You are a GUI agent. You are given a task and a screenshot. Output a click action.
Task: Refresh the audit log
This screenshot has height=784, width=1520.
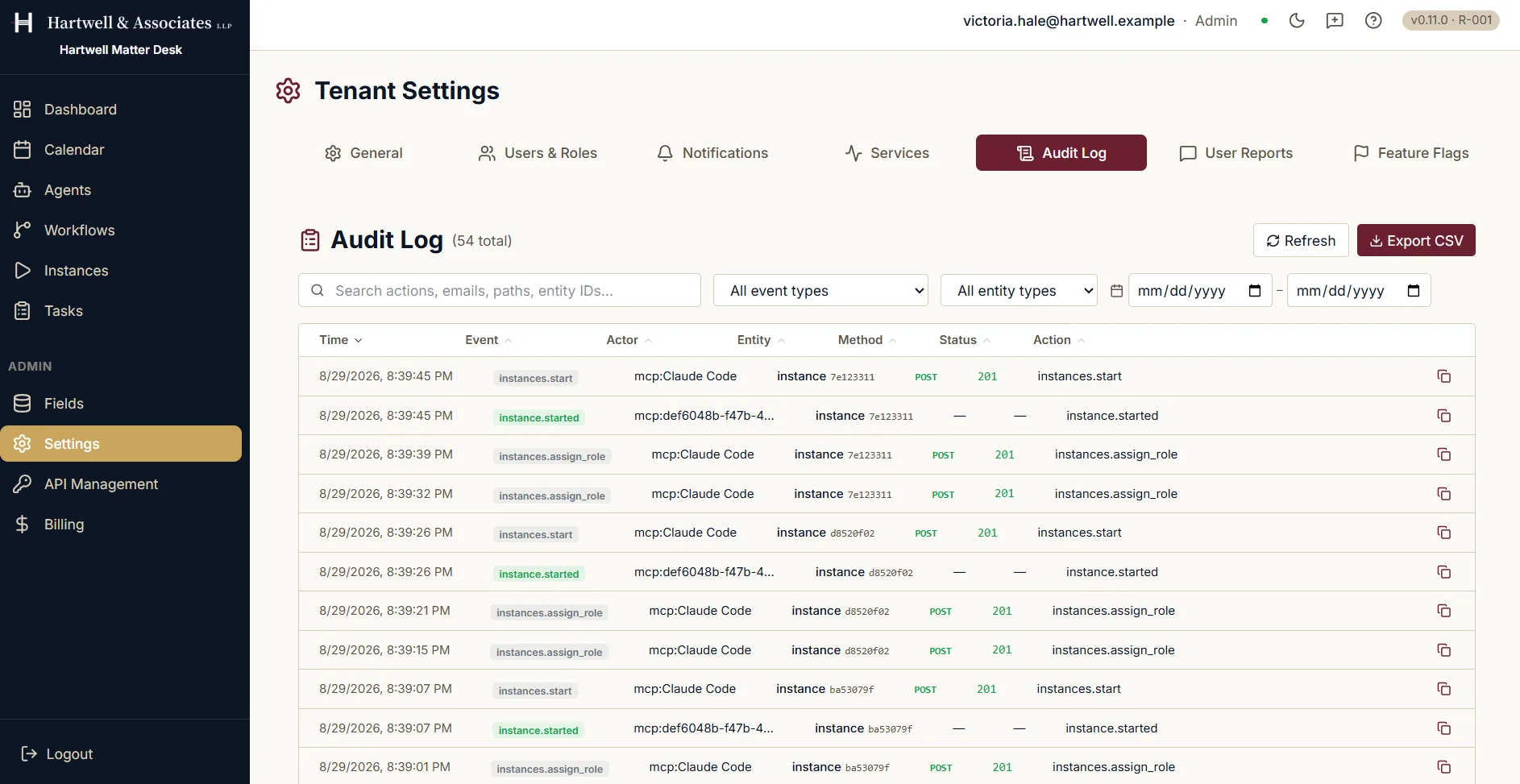(x=1301, y=240)
